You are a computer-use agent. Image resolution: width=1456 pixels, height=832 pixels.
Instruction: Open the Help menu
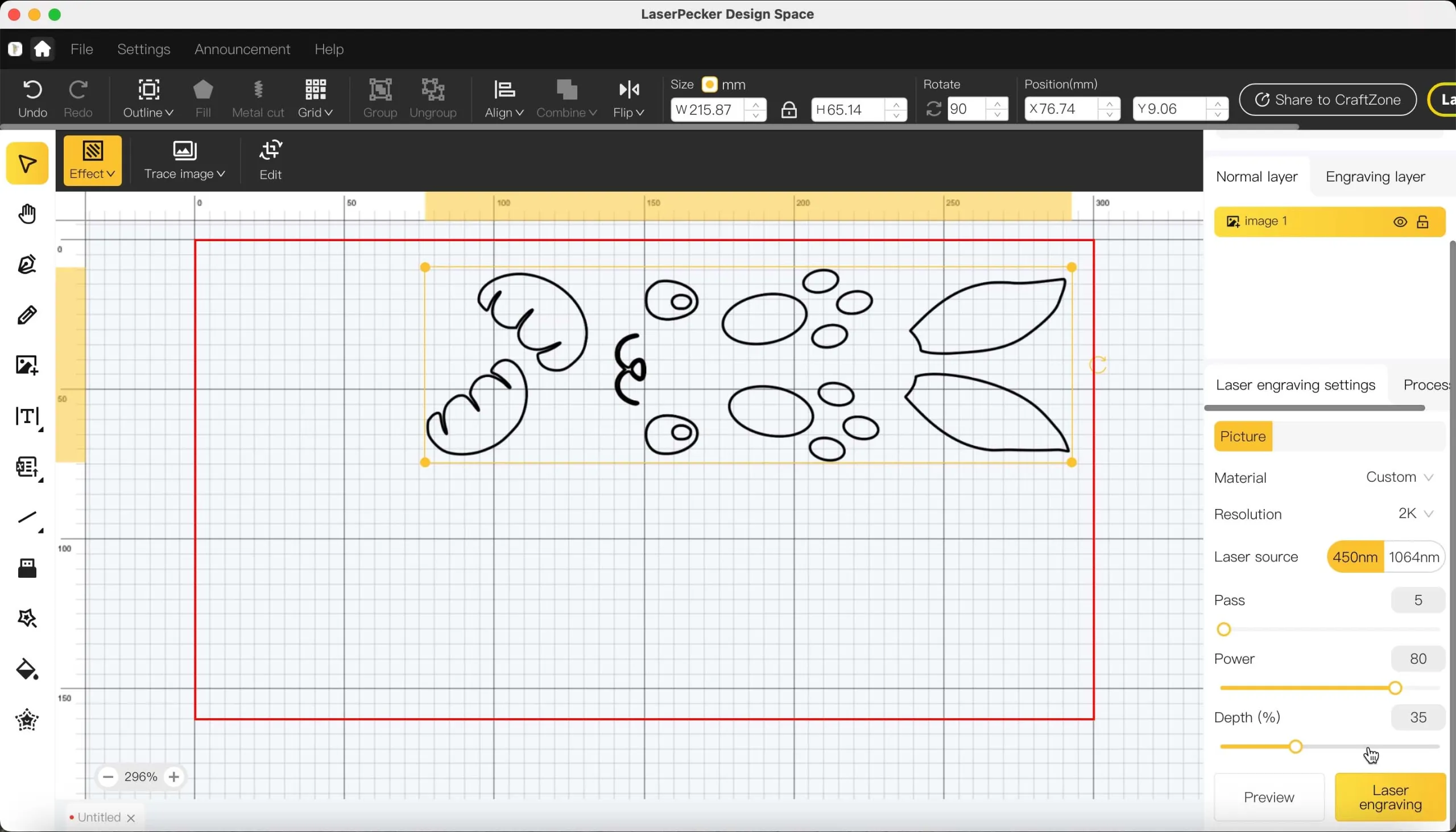[x=329, y=49]
